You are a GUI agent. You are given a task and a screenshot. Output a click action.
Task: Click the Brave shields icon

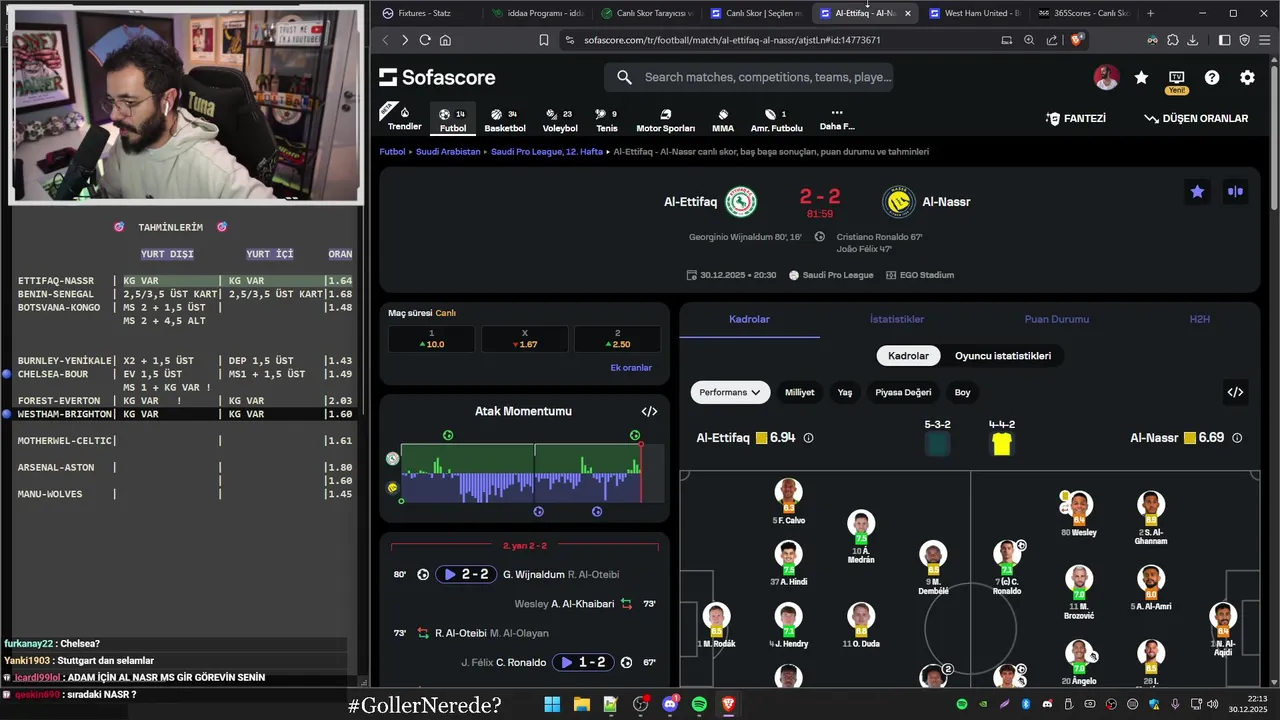click(1077, 40)
